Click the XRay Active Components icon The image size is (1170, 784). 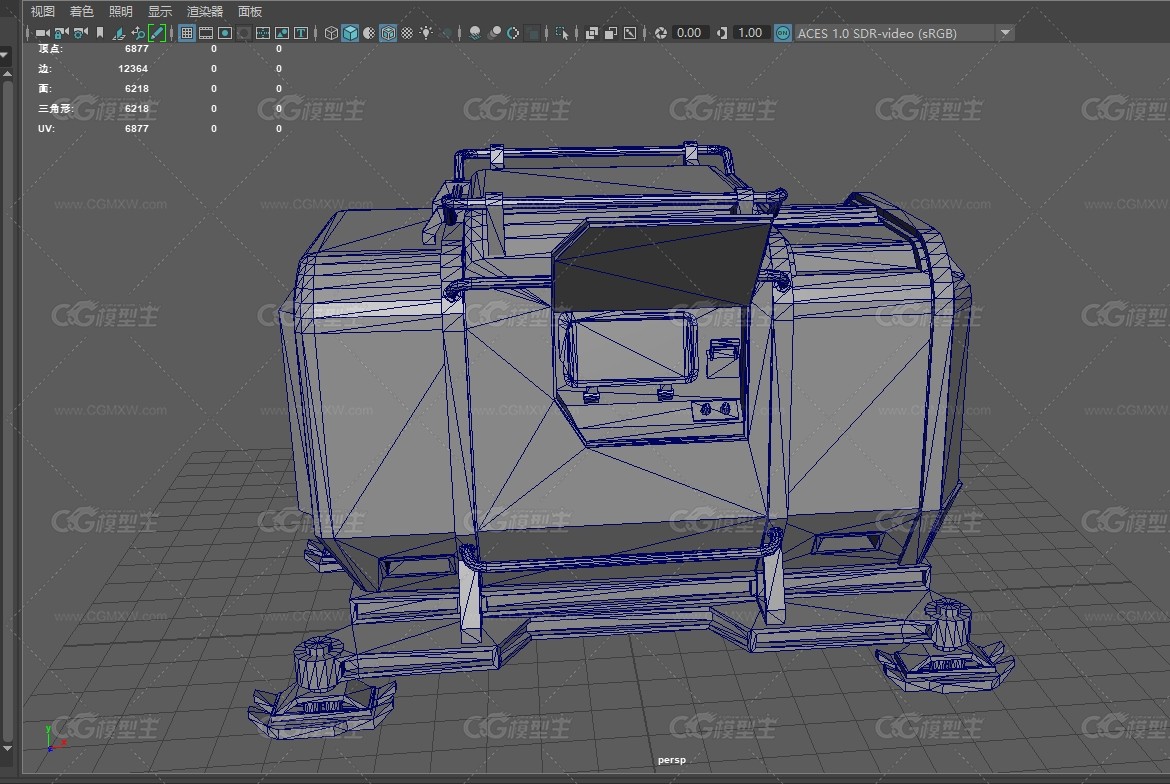pyautogui.click(x=610, y=33)
